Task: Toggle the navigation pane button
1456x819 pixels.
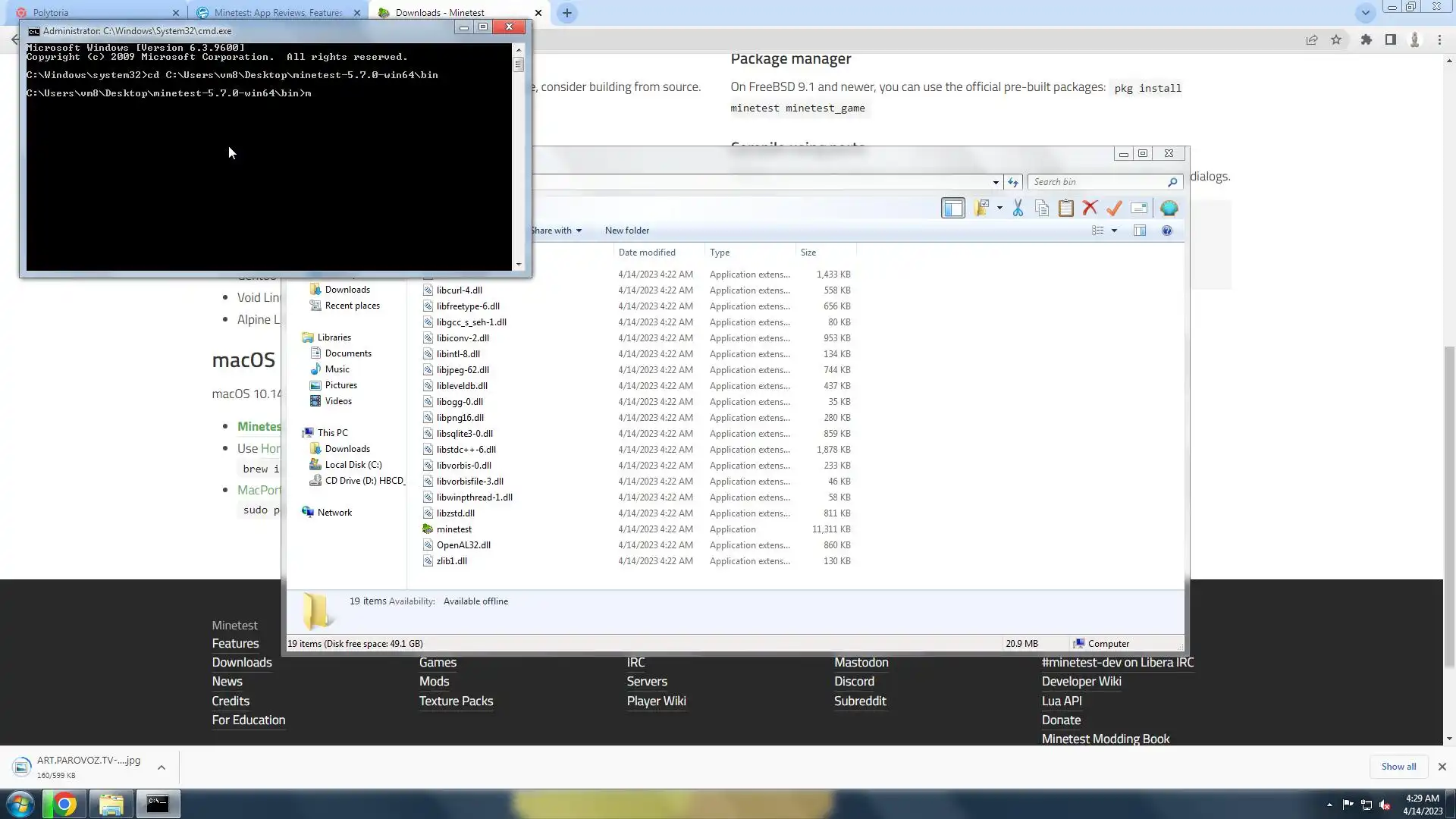Action: tap(952, 208)
